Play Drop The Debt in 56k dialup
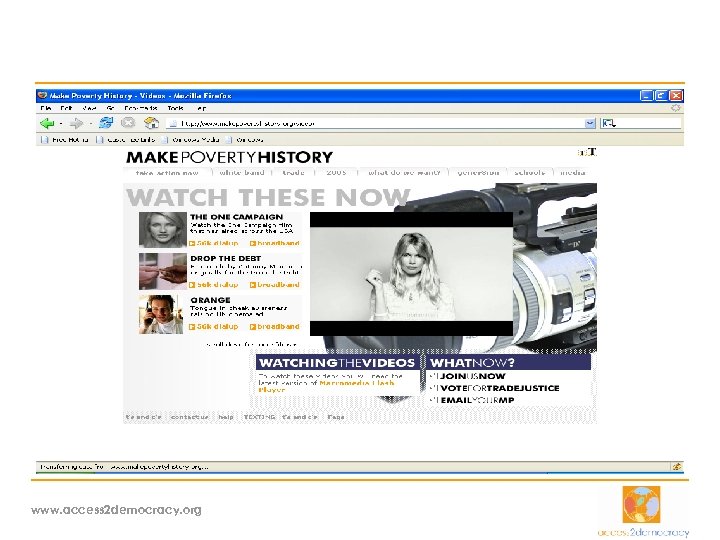 click(x=214, y=285)
